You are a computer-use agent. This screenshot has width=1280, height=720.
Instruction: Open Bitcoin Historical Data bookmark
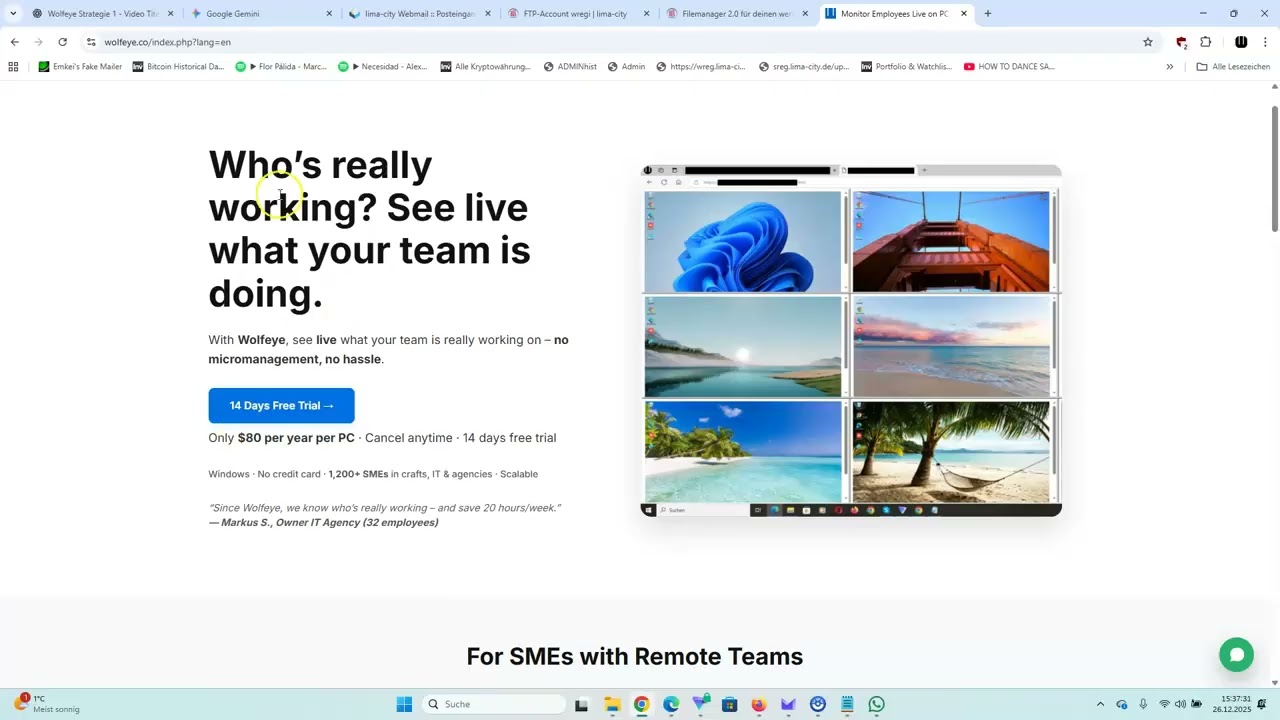coord(178,67)
